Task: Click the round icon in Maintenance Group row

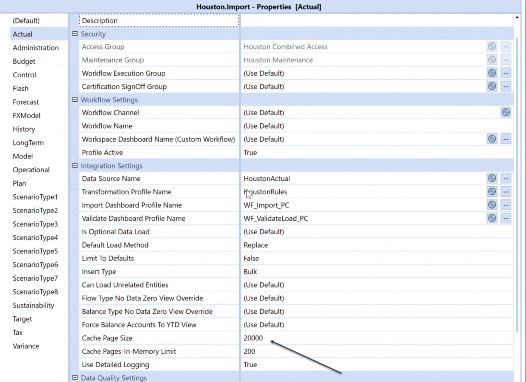Action: click(x=492, y=60)
